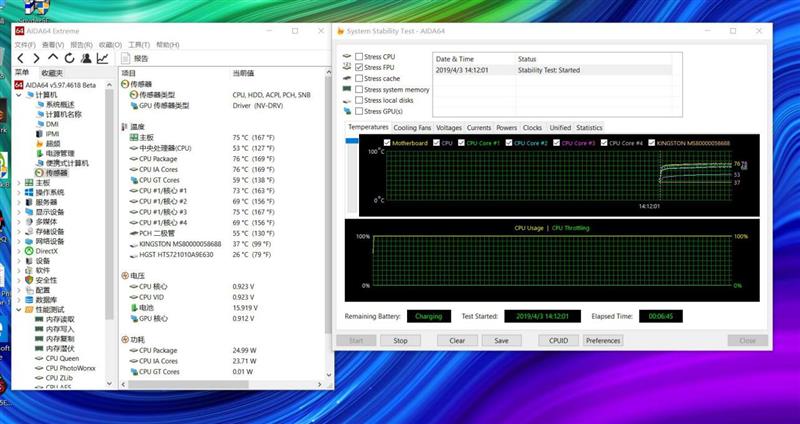Select the 电源管理 power management icon

click(40, 154)
